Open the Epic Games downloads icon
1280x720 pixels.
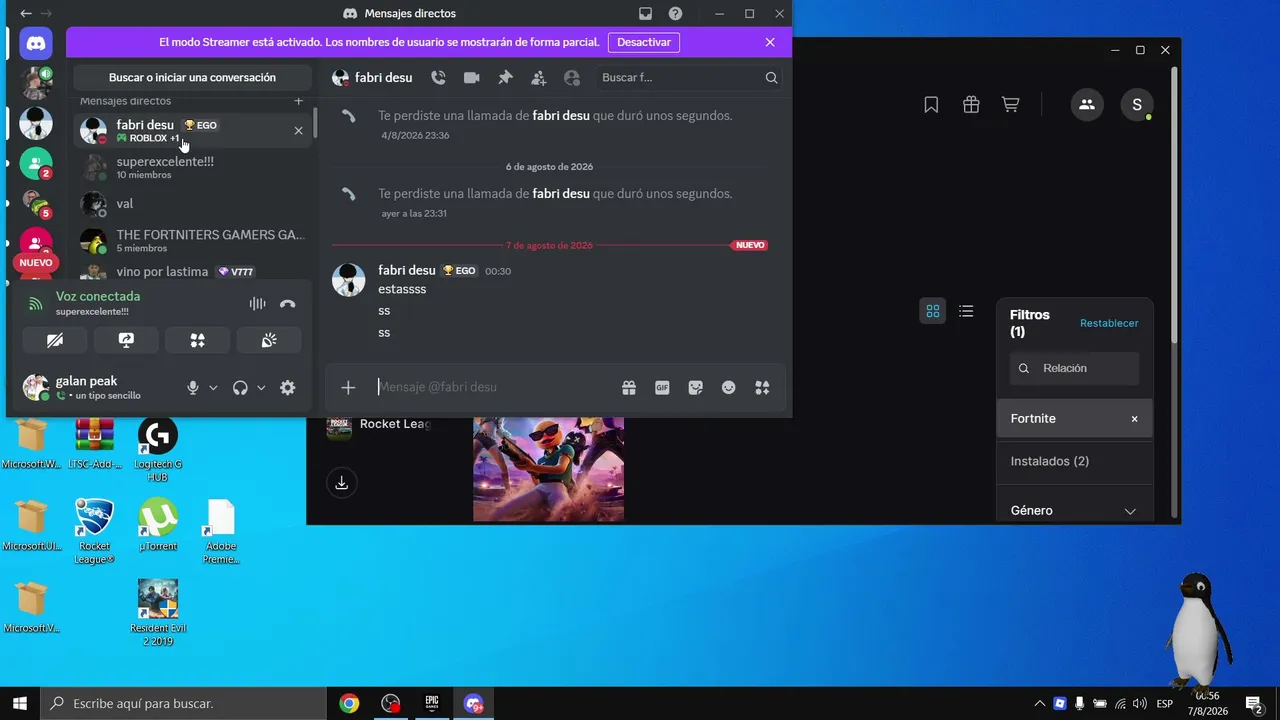click(342, 483)
